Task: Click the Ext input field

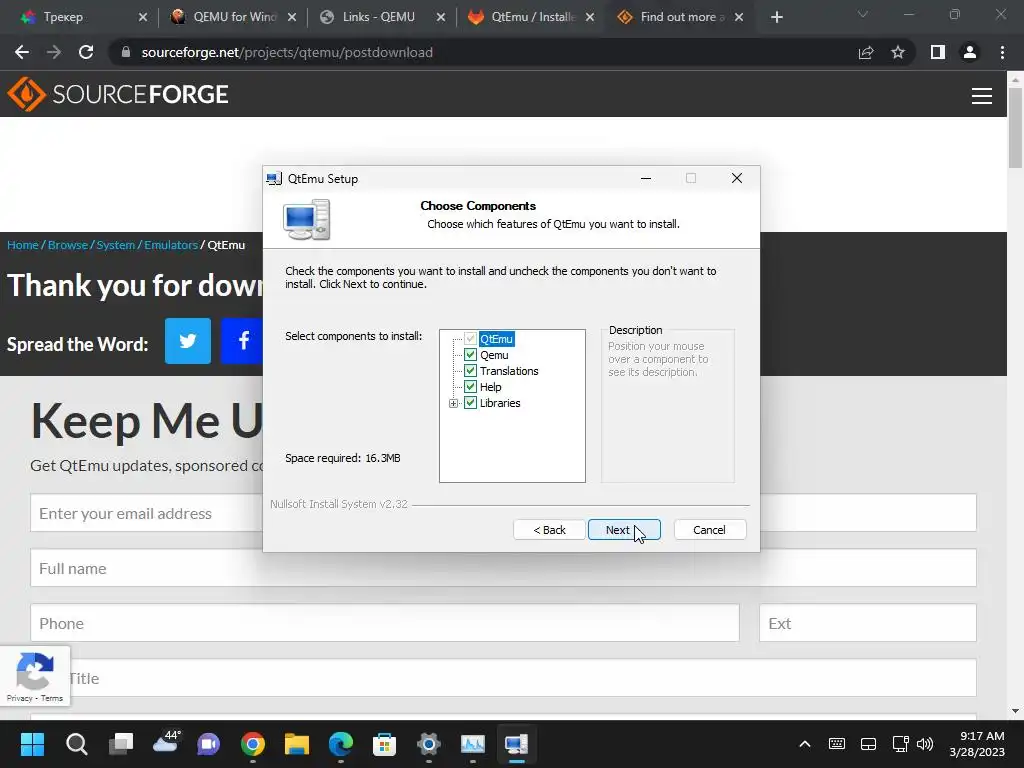Action: 868,623
